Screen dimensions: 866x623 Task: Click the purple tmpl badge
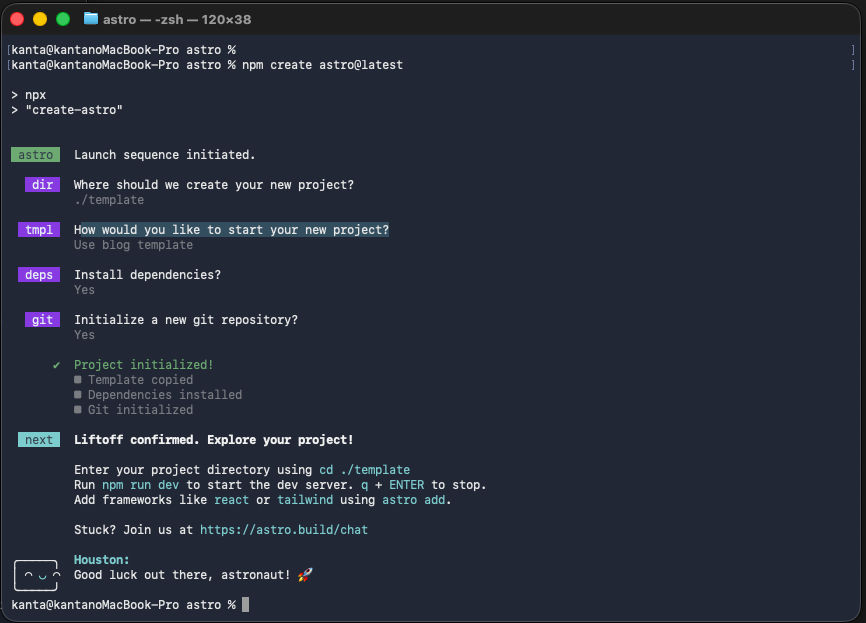click(39, 230)
